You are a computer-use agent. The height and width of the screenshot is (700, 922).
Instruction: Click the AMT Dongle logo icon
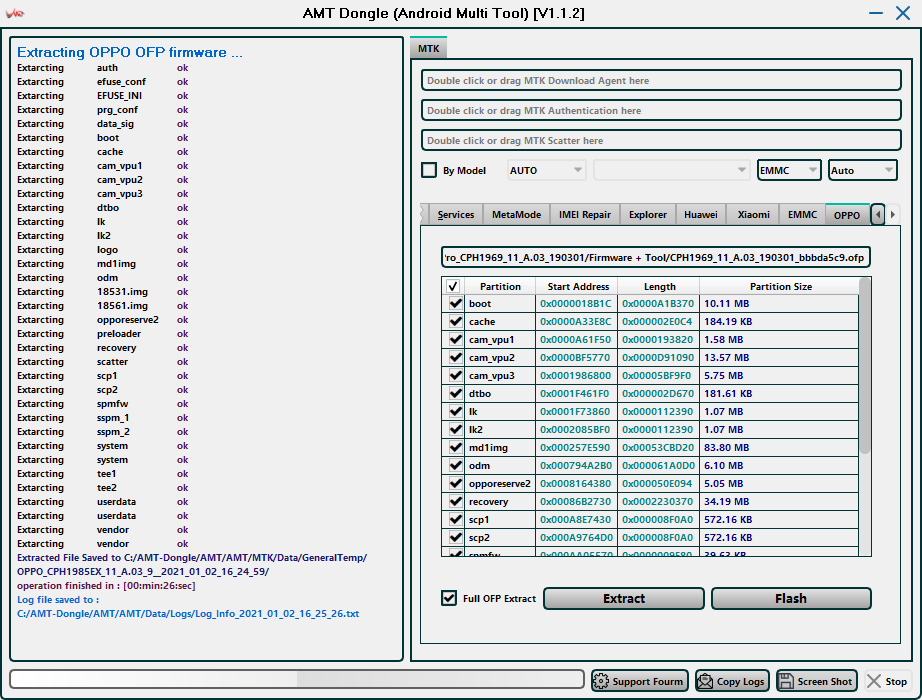tap(15, 13)
